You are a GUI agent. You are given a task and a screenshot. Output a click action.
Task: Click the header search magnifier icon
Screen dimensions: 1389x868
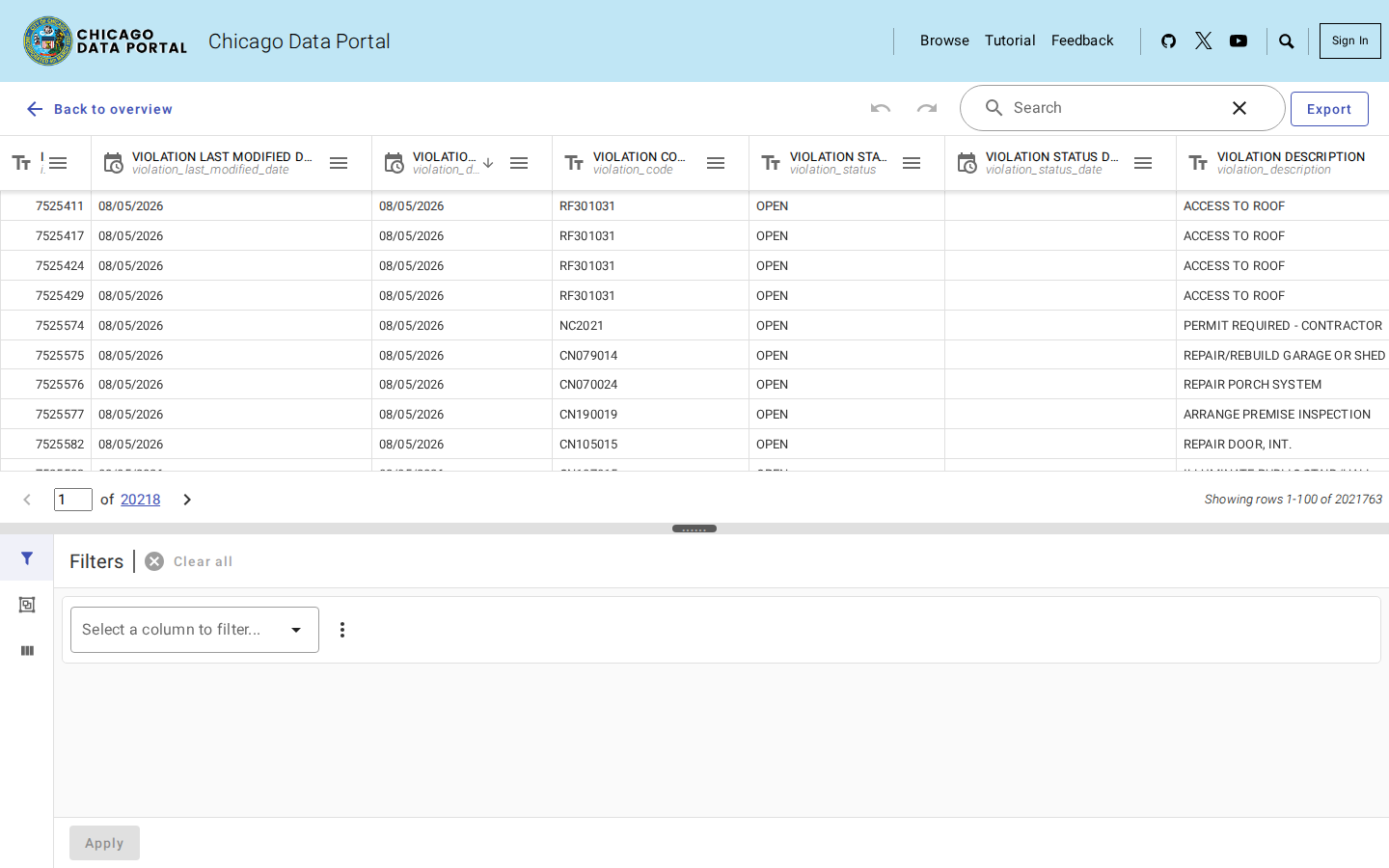(1286, 41)
